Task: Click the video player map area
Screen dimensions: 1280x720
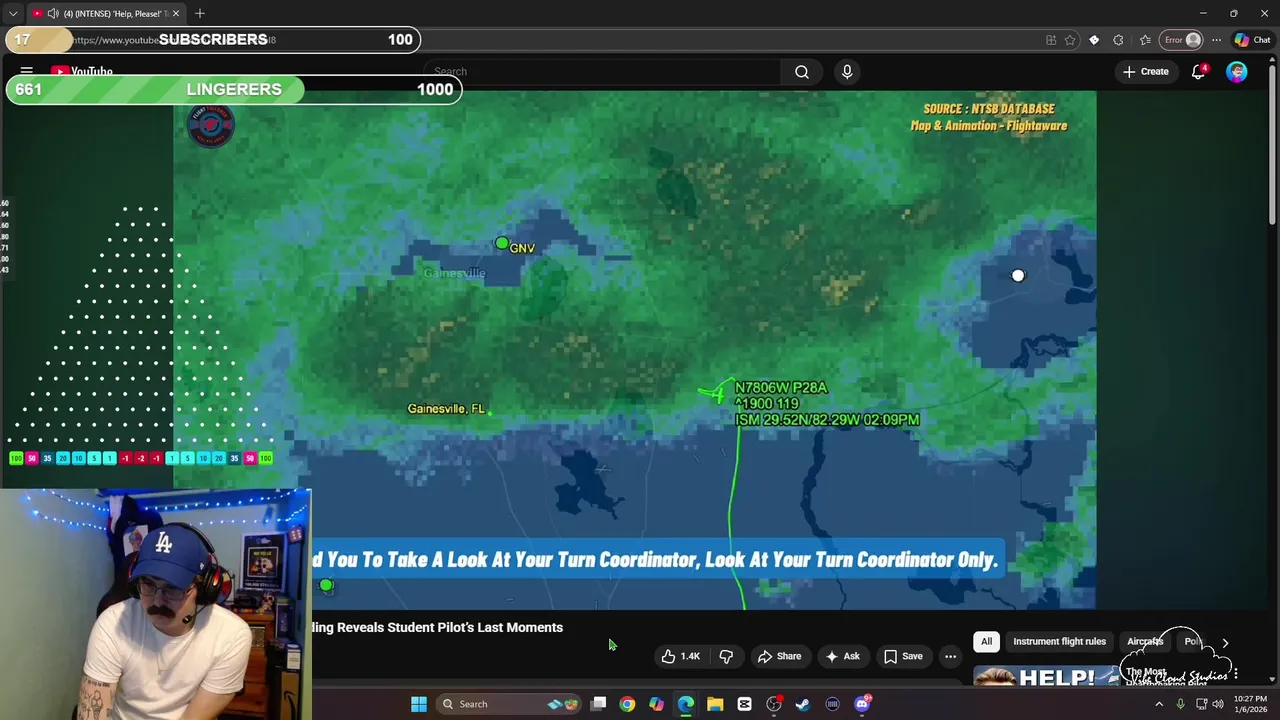Action: pos(634,350)
